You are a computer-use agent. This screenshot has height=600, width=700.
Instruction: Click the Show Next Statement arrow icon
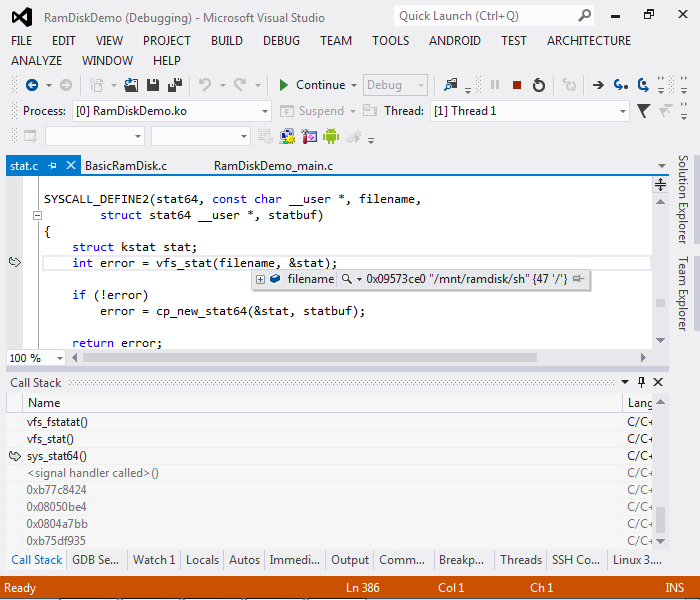point(598,85)
